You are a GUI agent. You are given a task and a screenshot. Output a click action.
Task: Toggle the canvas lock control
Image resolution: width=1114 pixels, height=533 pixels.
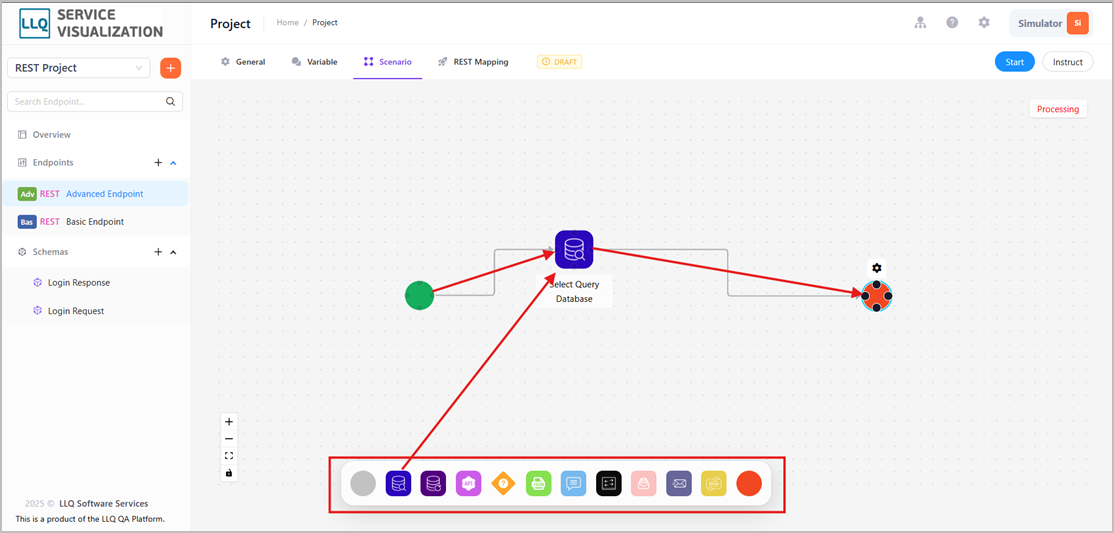[x=229, y=473]
